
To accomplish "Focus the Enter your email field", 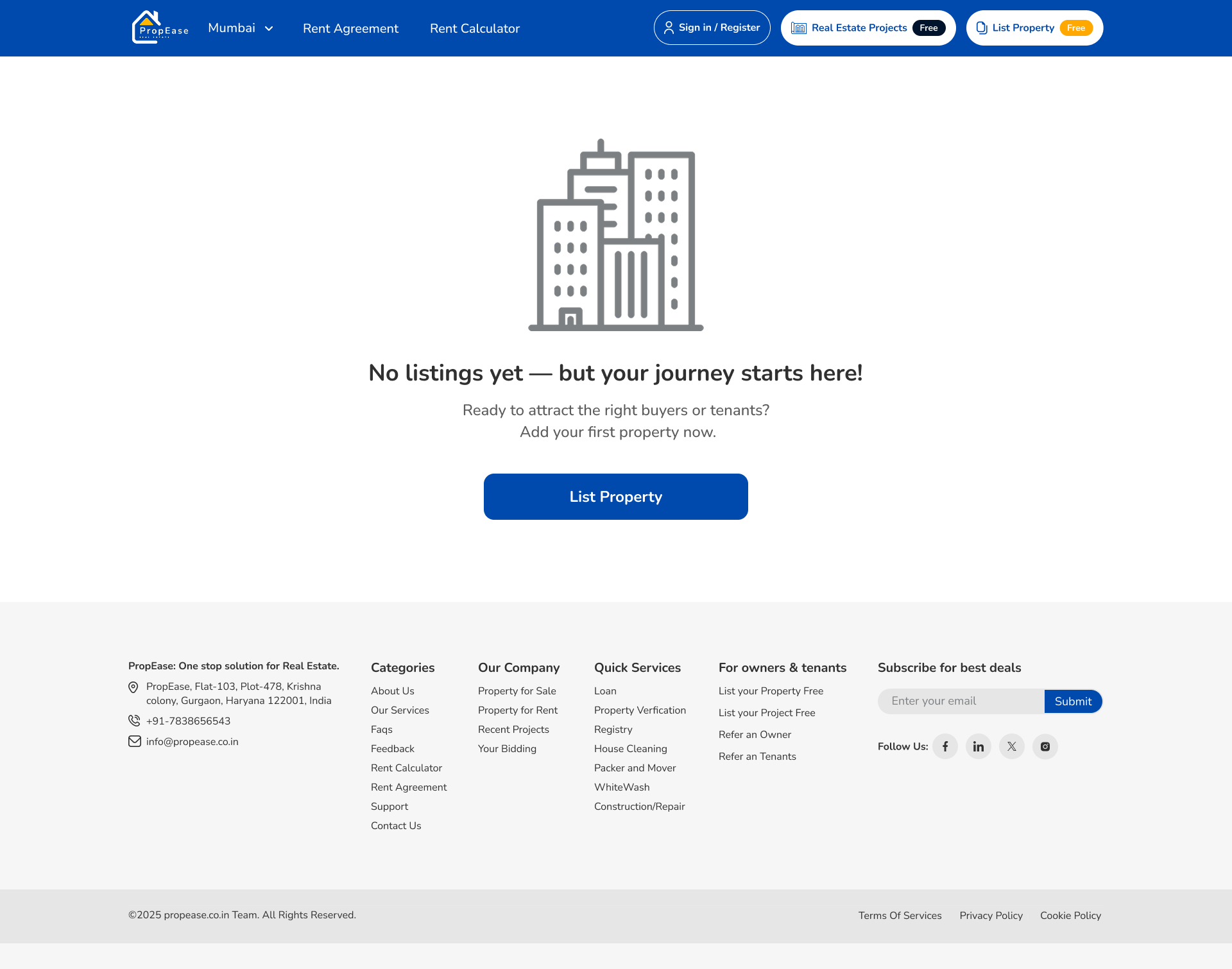I will pos(961,701).
